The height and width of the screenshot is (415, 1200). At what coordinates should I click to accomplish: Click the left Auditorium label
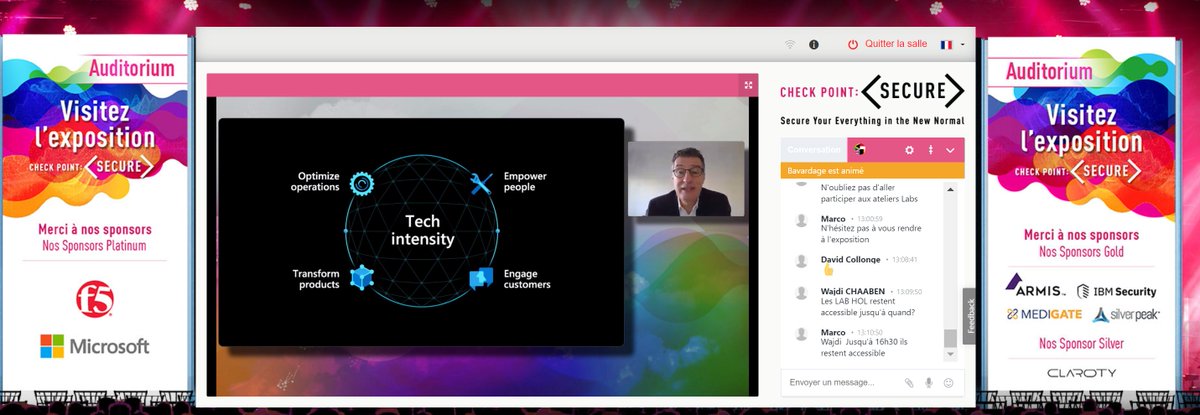[x=131, y=68]
